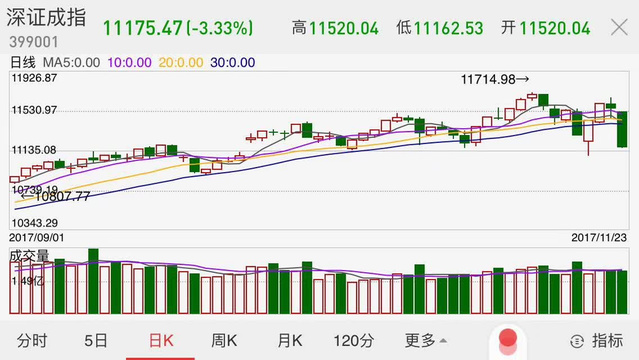Screen dimensions: 639x360
Task: Switch to 5日 five-day tab
Action: click(96, 340)
